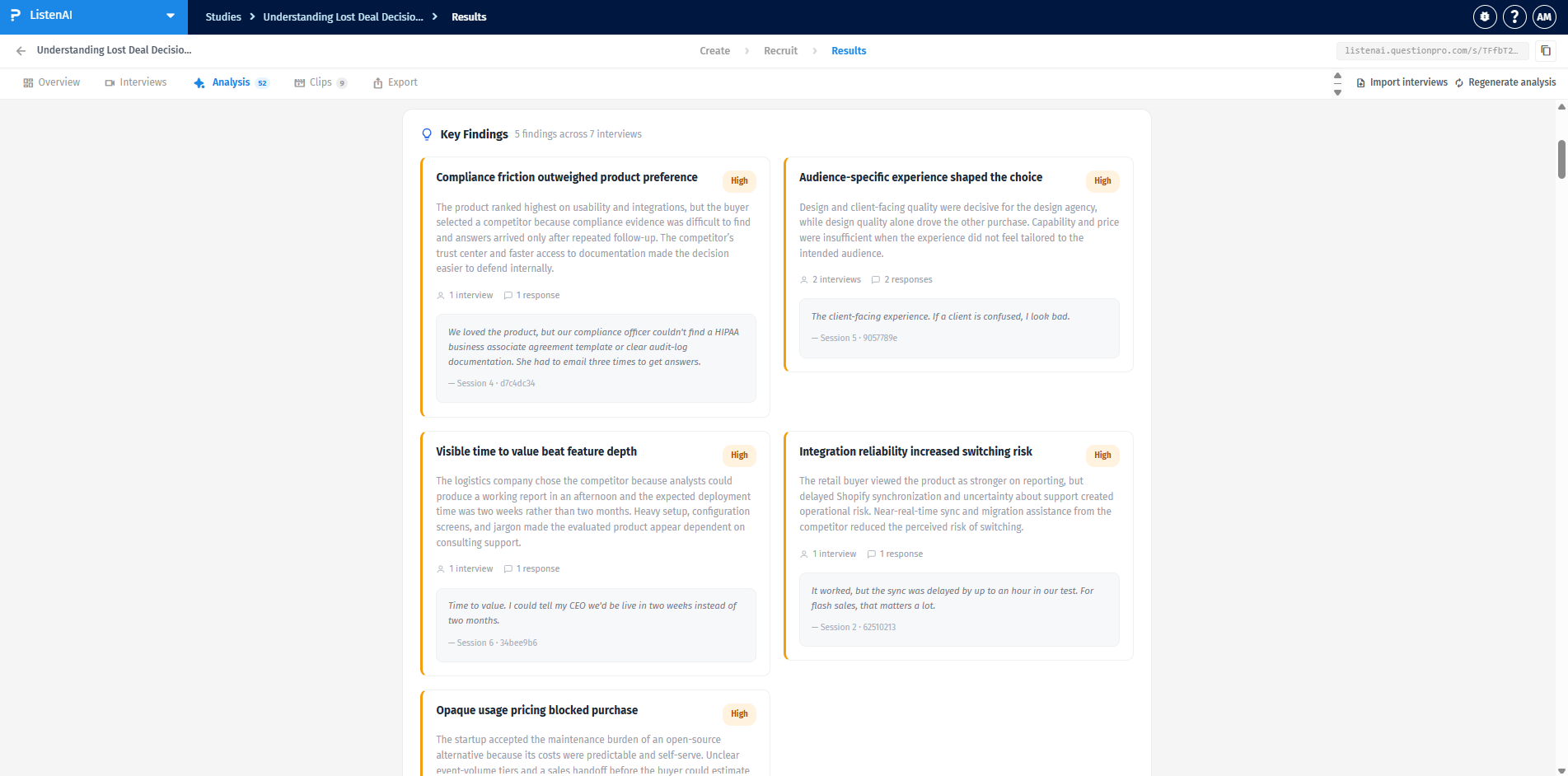Switch to the Overview tab
The height and width of the screenshot is (776, 1568).
(51, 82)
